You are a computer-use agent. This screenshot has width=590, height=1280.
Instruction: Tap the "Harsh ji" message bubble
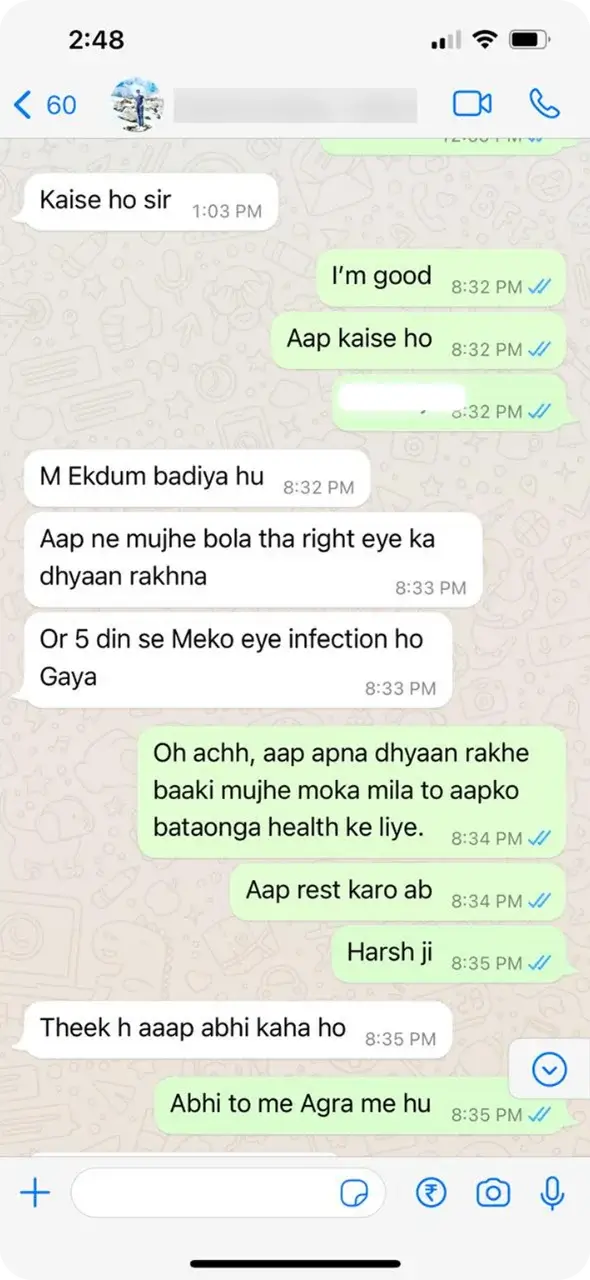click(449, 955)
